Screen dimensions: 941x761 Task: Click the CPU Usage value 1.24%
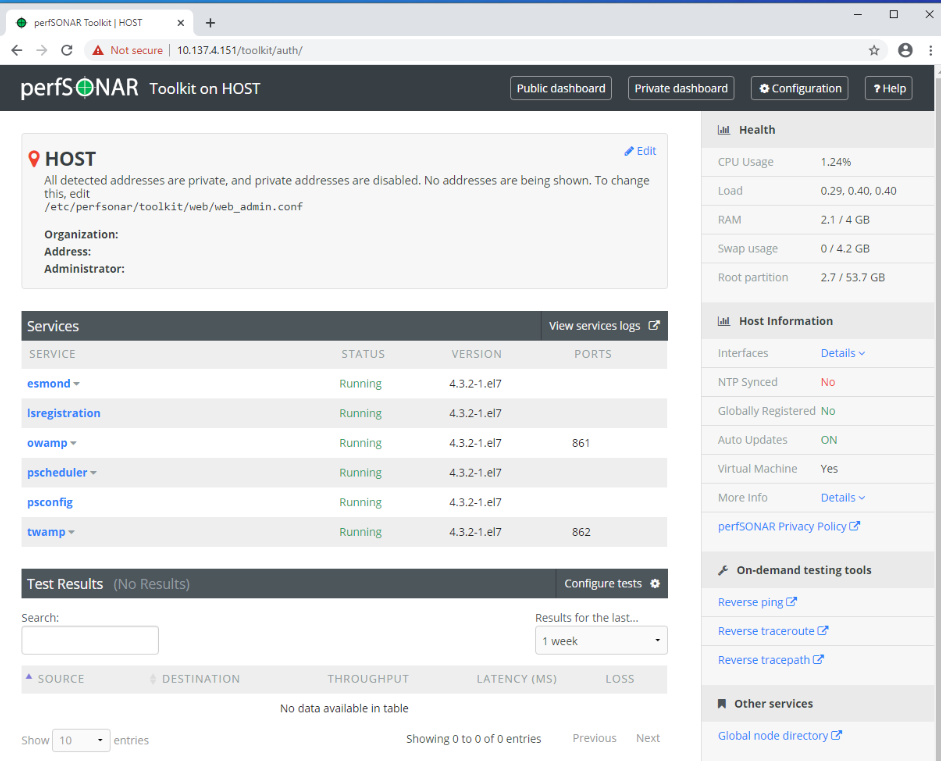835,162
